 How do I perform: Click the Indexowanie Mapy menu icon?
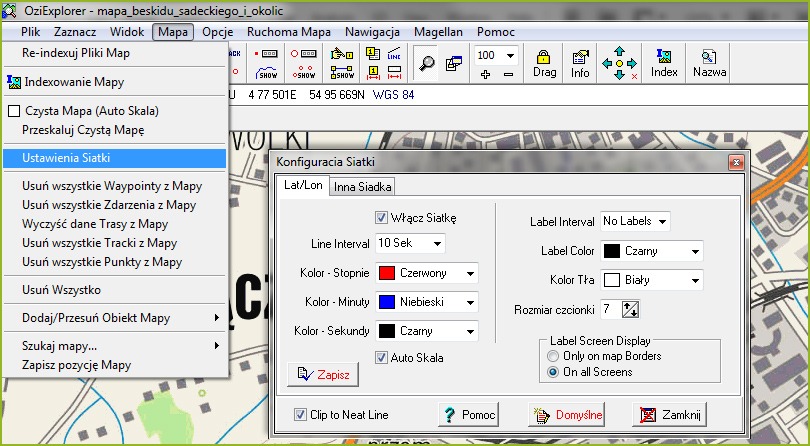[x=14, y=82]
